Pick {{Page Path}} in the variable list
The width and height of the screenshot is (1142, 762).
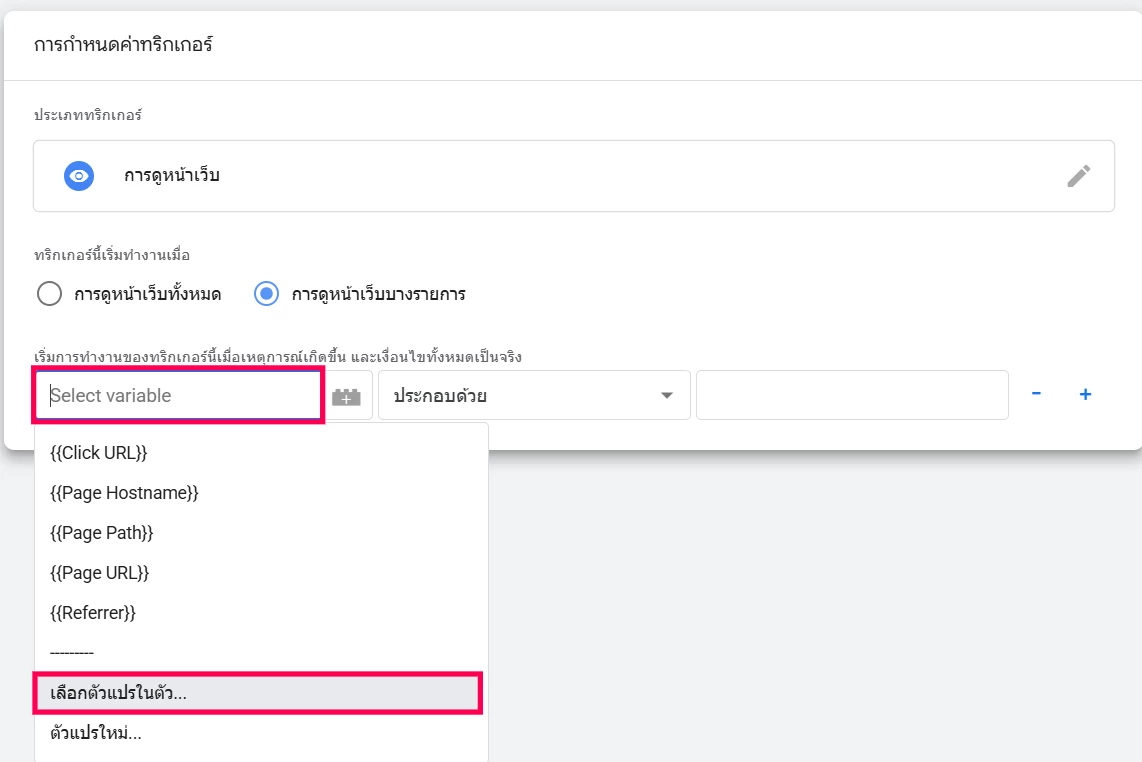[102, 533]
